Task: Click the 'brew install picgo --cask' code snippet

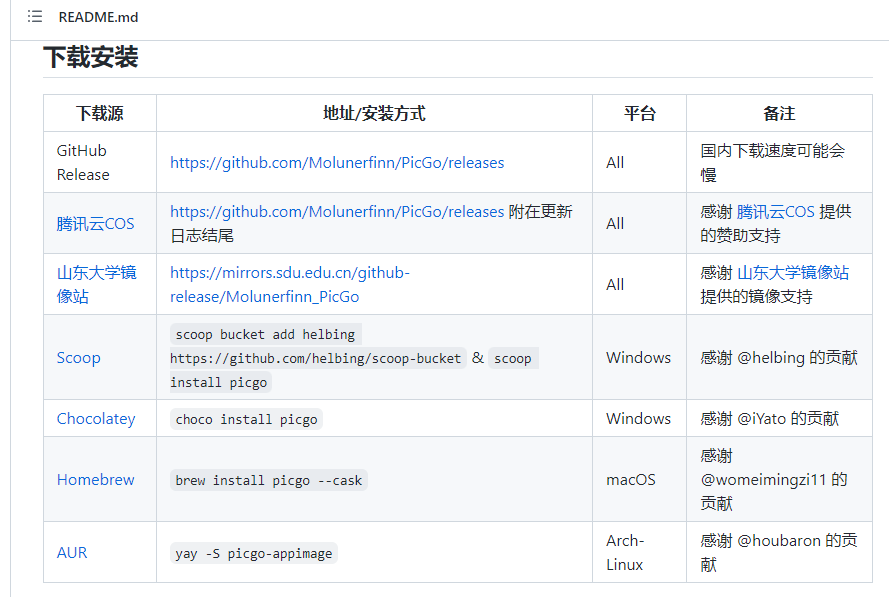Action: [x=269, y=480]
